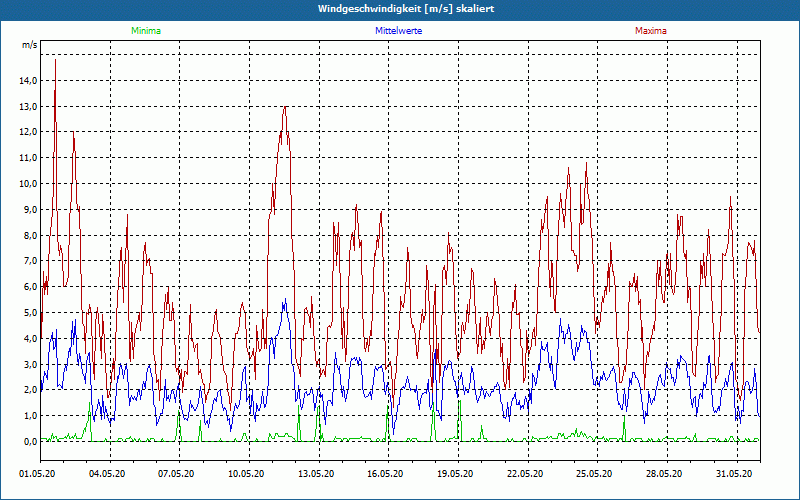Click the 1,0 y-axis value
This screenshot has width=800, height=500.
point(31,416)
